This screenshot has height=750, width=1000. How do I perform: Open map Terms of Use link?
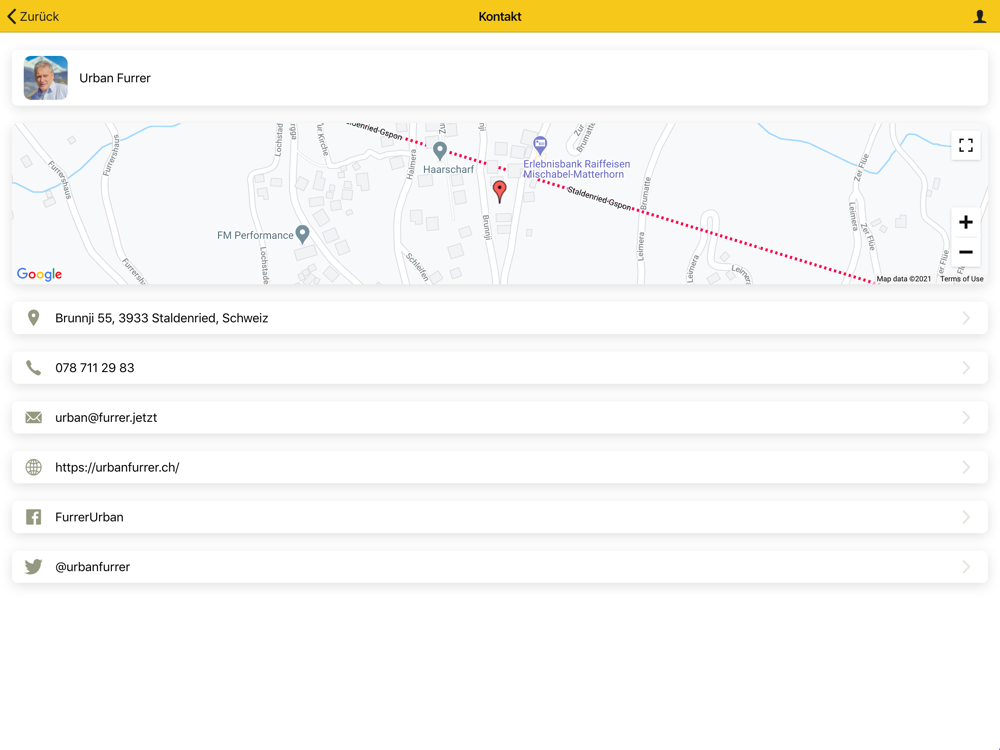961,279
